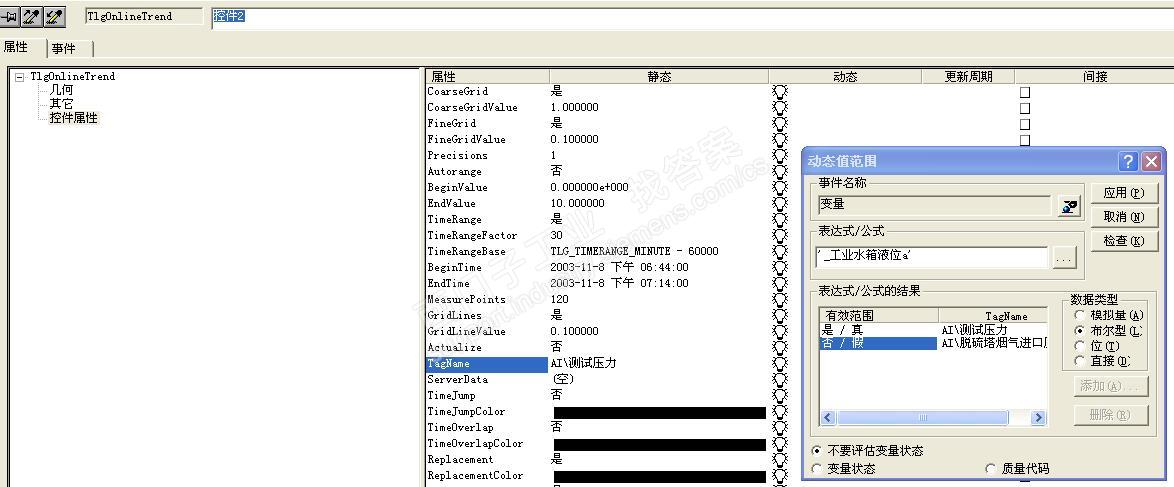Switch to the 事件 tab
This screenshot has height=487, width=1174.
(64, 49)
